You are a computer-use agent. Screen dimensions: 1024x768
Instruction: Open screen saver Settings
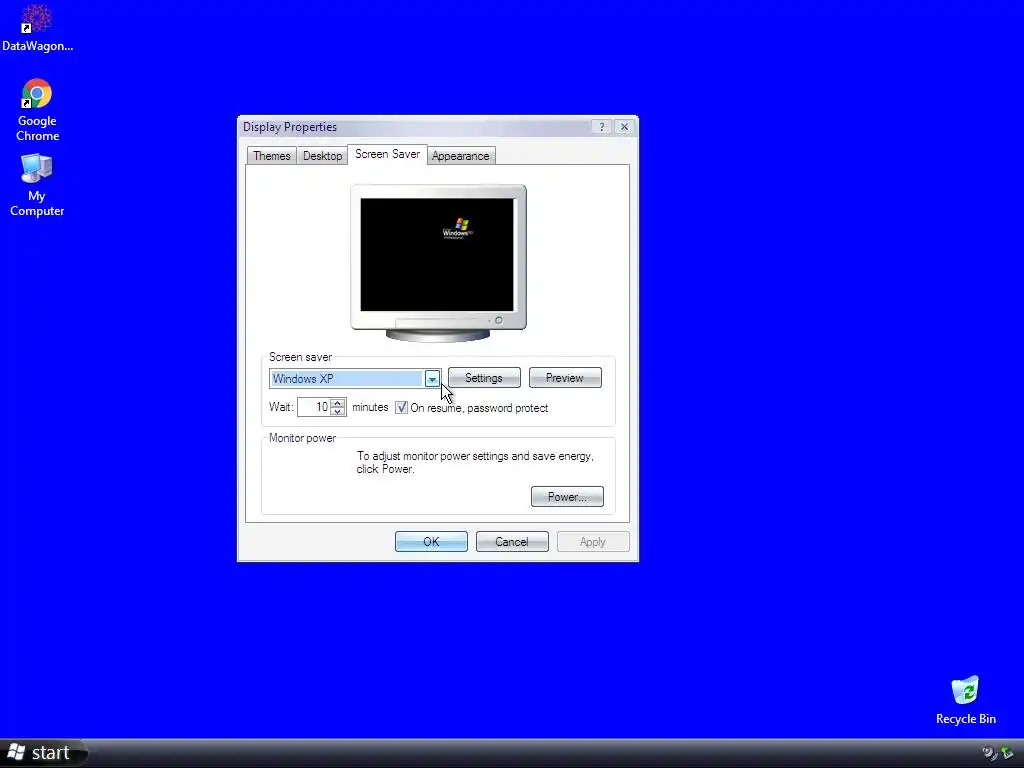point(484,378)
